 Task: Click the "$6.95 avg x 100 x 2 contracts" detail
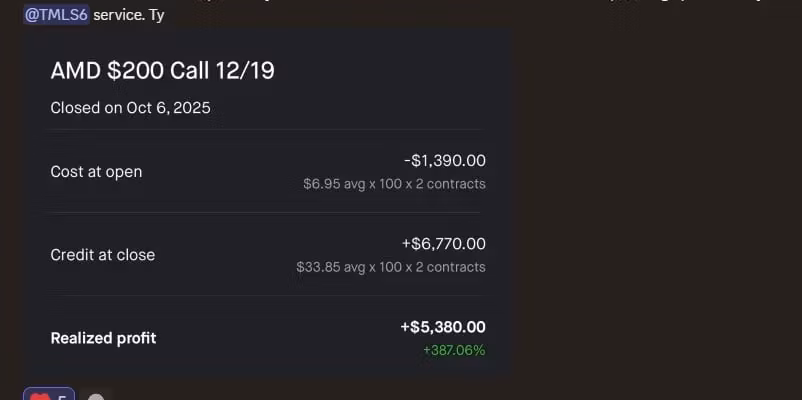(394, 184)
